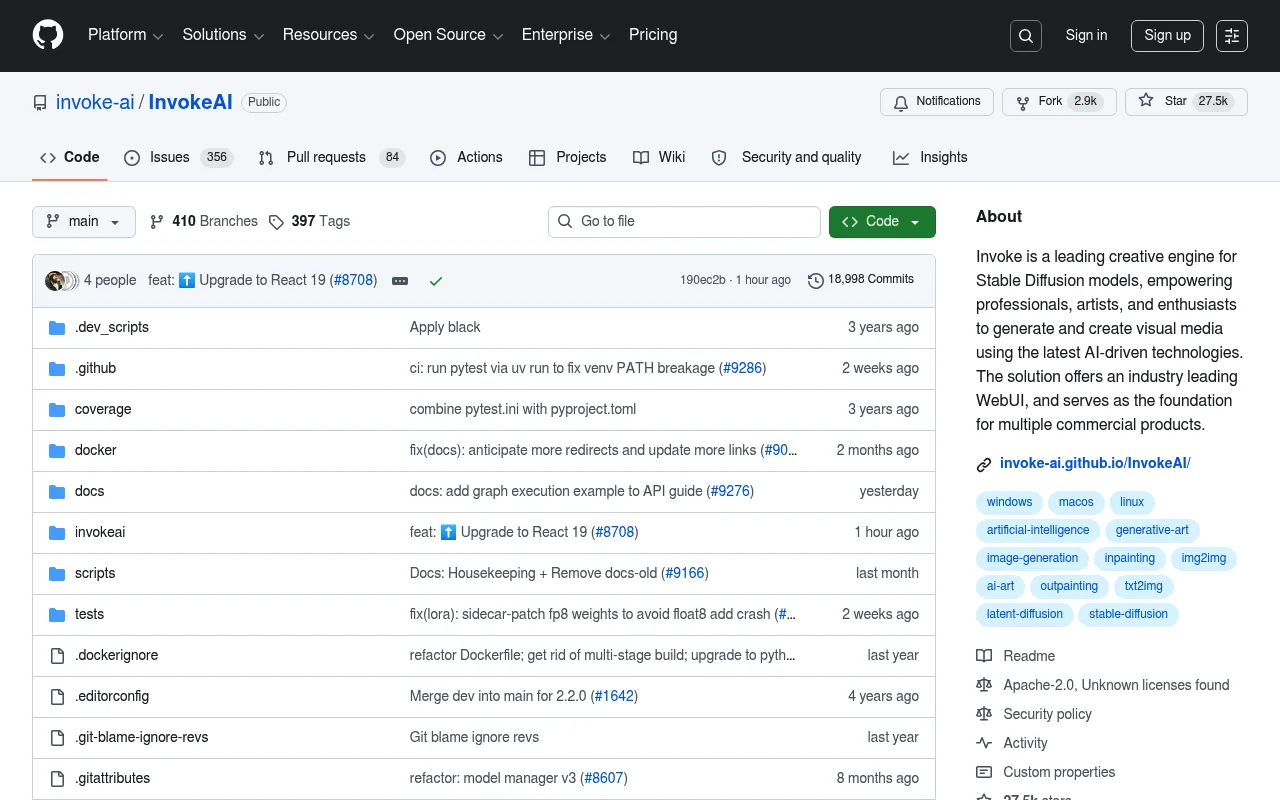Open the Projects tab
The width and height of the screenshot is (1280, 800).
[x=568, y=157]
